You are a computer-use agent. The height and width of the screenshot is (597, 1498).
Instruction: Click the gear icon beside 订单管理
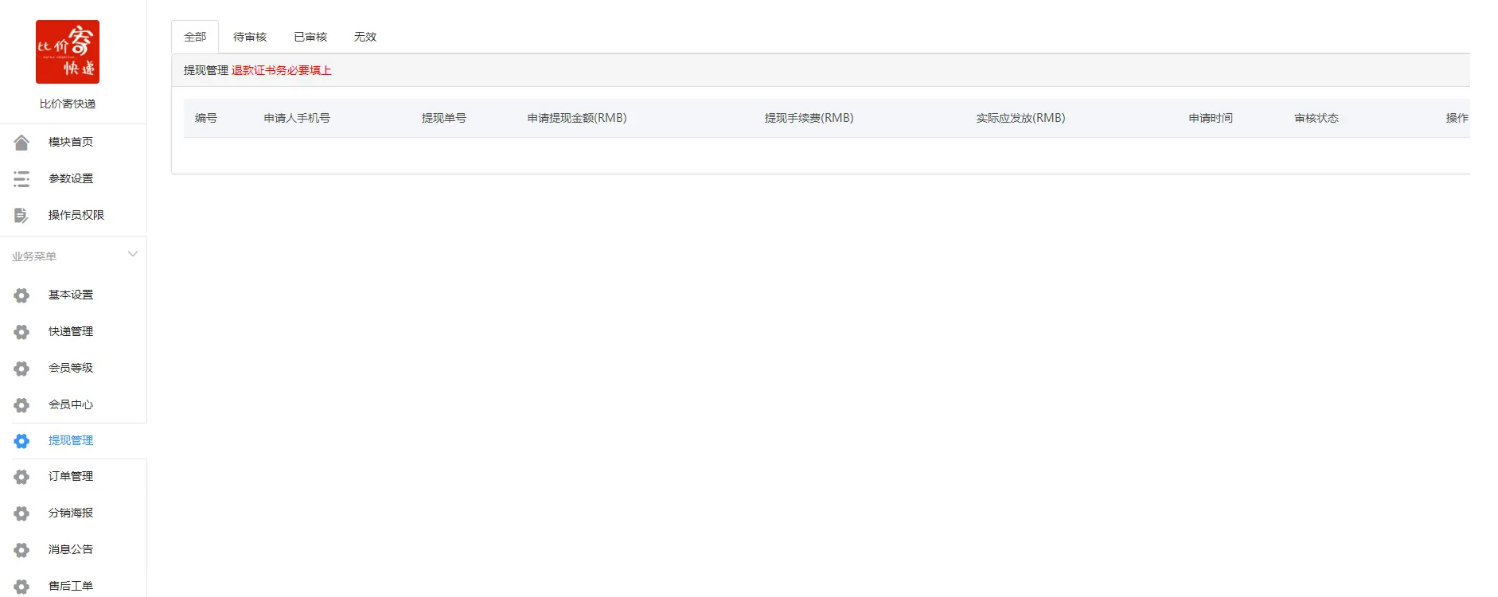click(x=21, y=477)
